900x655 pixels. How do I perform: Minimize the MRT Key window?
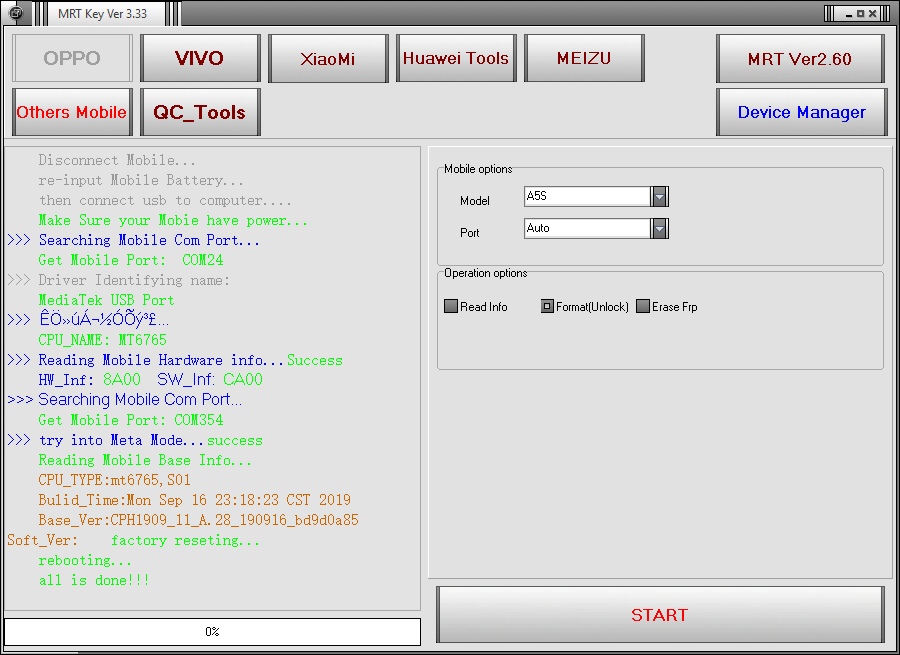tap(849, 14)
